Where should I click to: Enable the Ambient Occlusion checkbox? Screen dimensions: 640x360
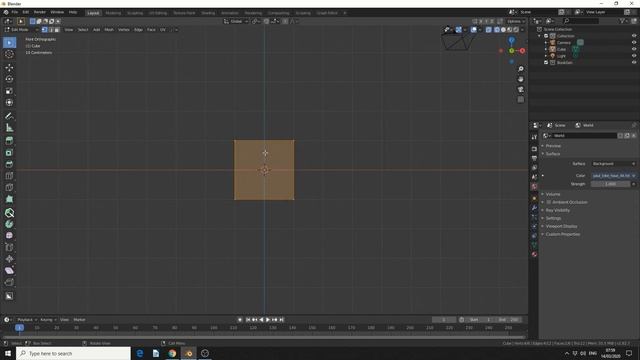coord(549,202)
